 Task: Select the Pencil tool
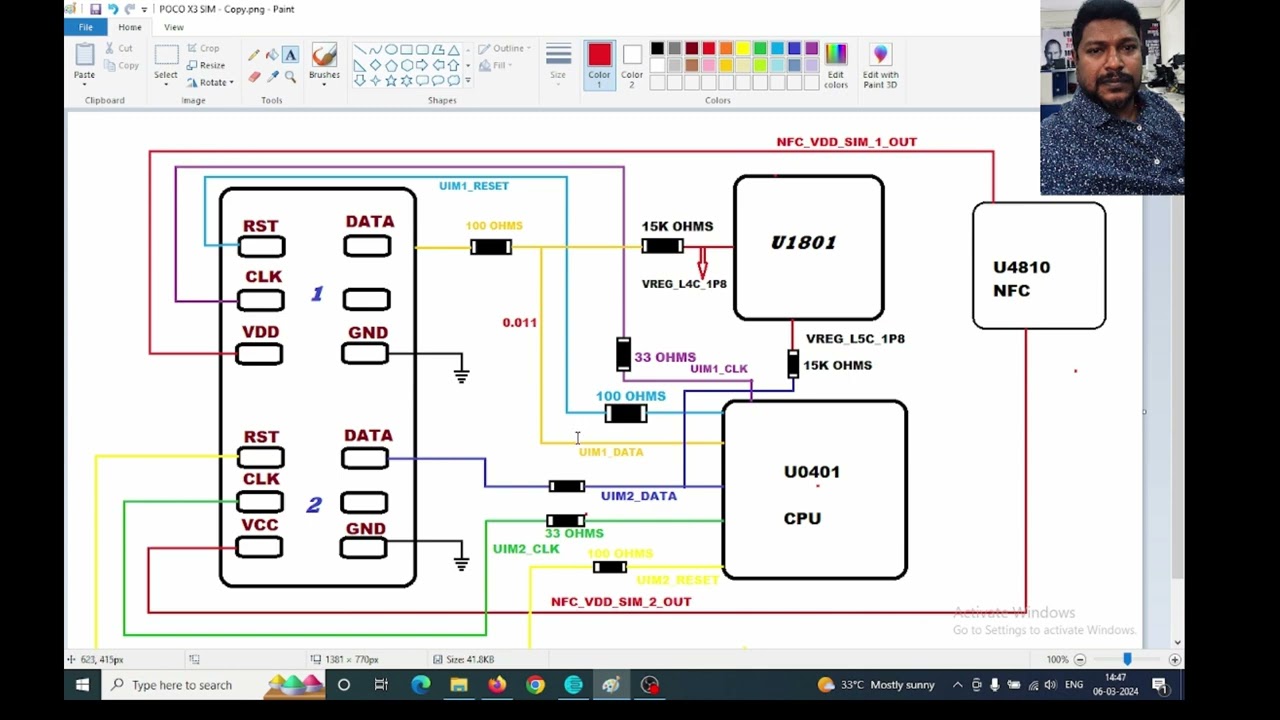(x=254, y=55)
